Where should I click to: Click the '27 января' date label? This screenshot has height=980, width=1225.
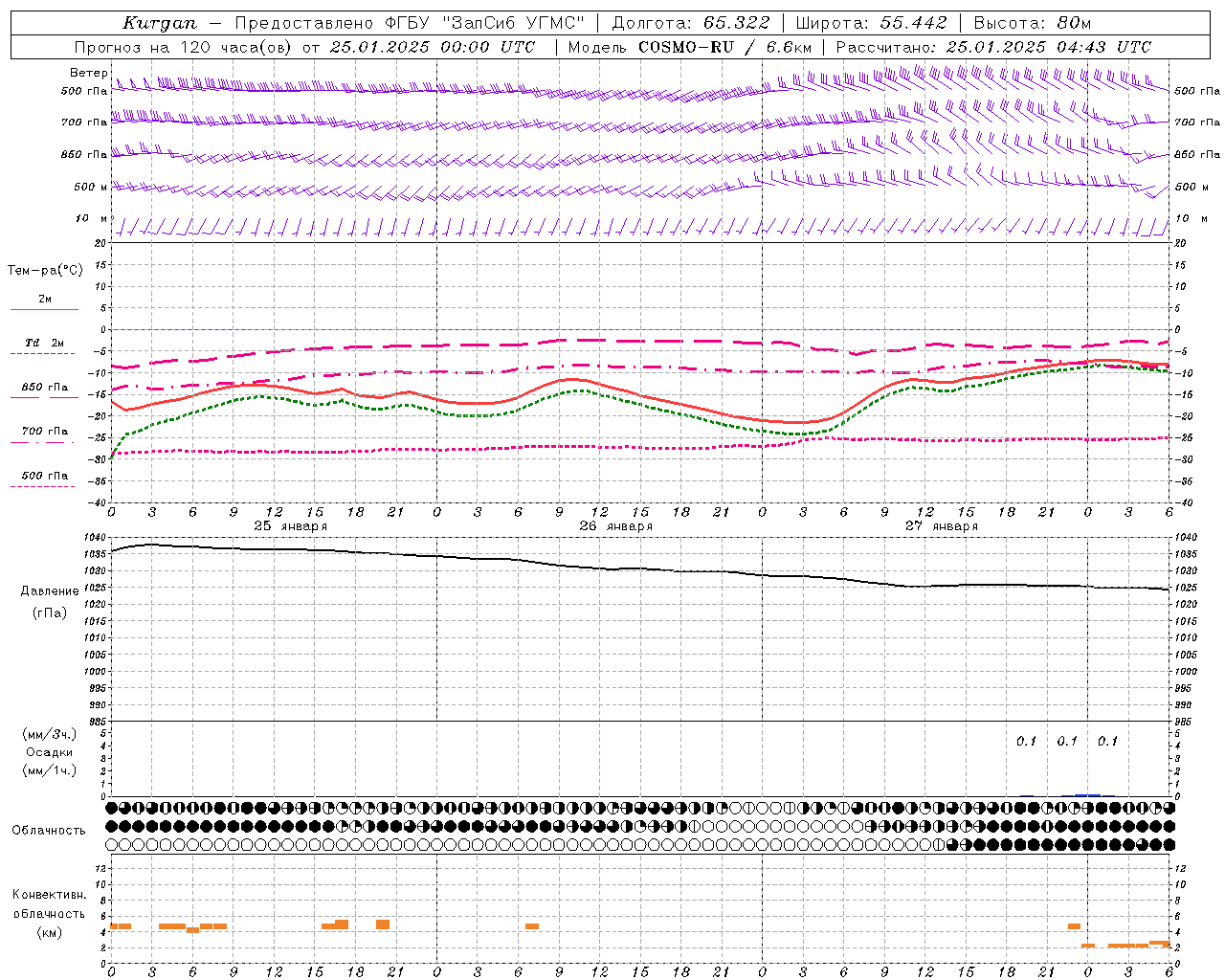[x=941, y=526]
